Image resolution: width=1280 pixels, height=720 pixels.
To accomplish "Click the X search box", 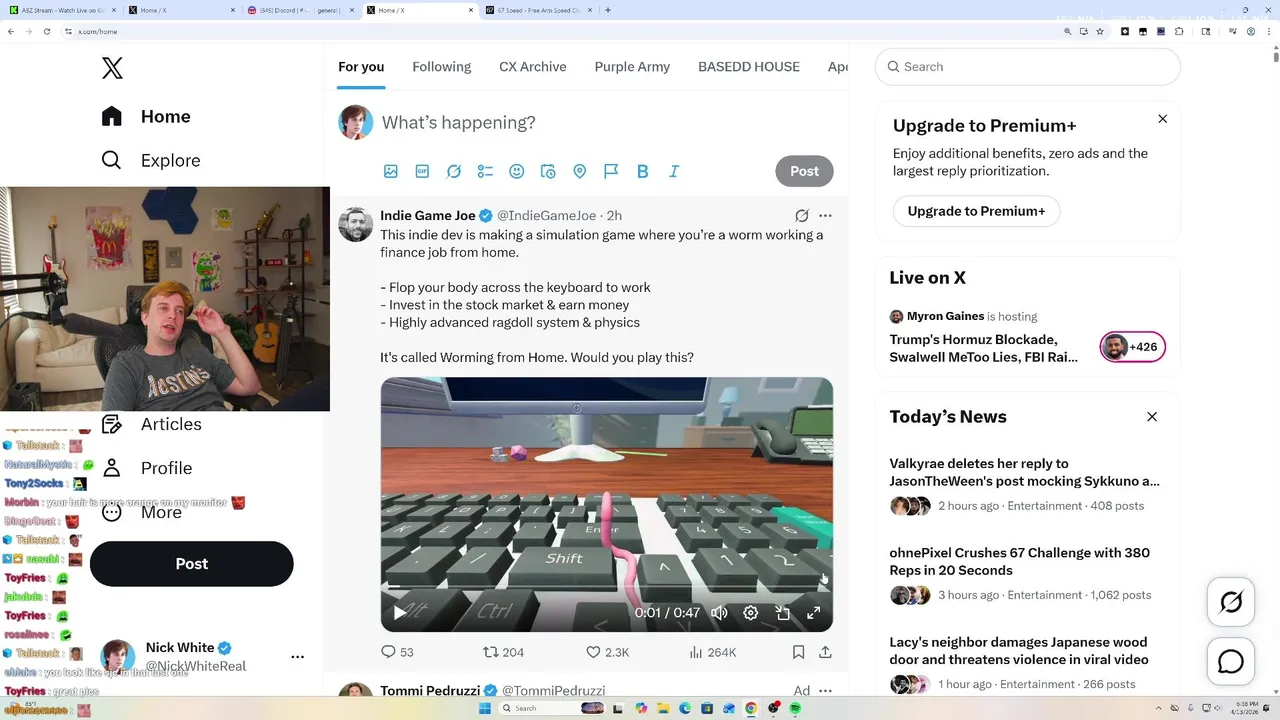I will click(1028, 67).
